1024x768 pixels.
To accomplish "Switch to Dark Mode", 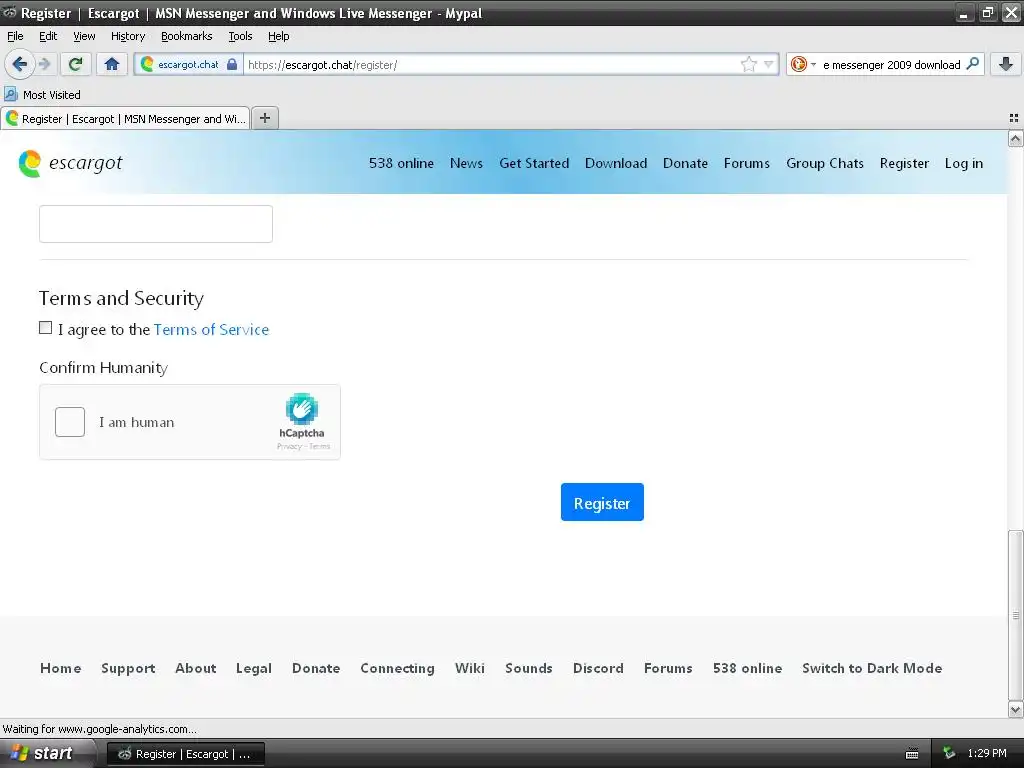I will coord(872,668).
